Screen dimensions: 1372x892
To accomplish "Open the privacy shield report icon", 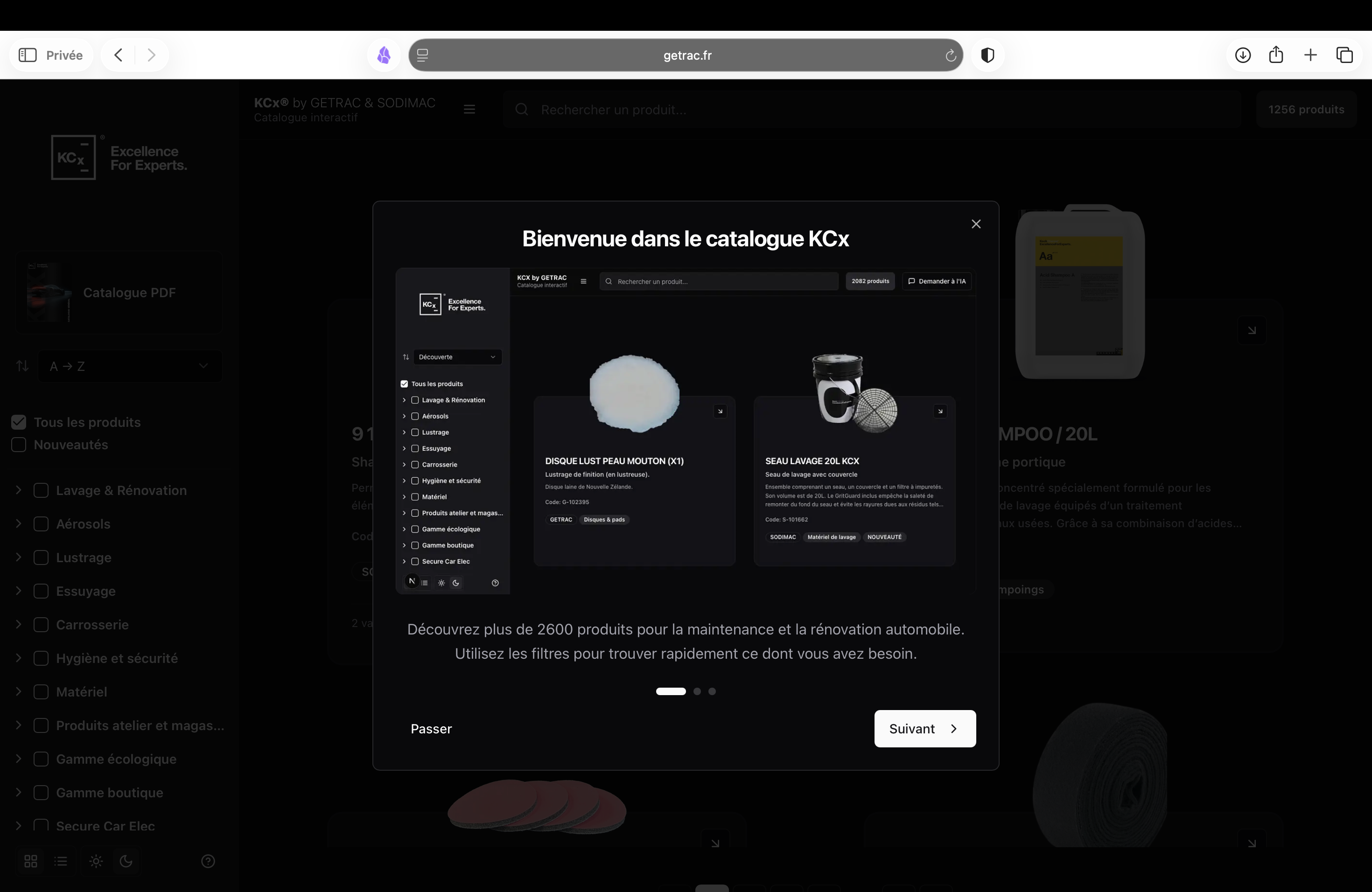I will tap(987, 56).
